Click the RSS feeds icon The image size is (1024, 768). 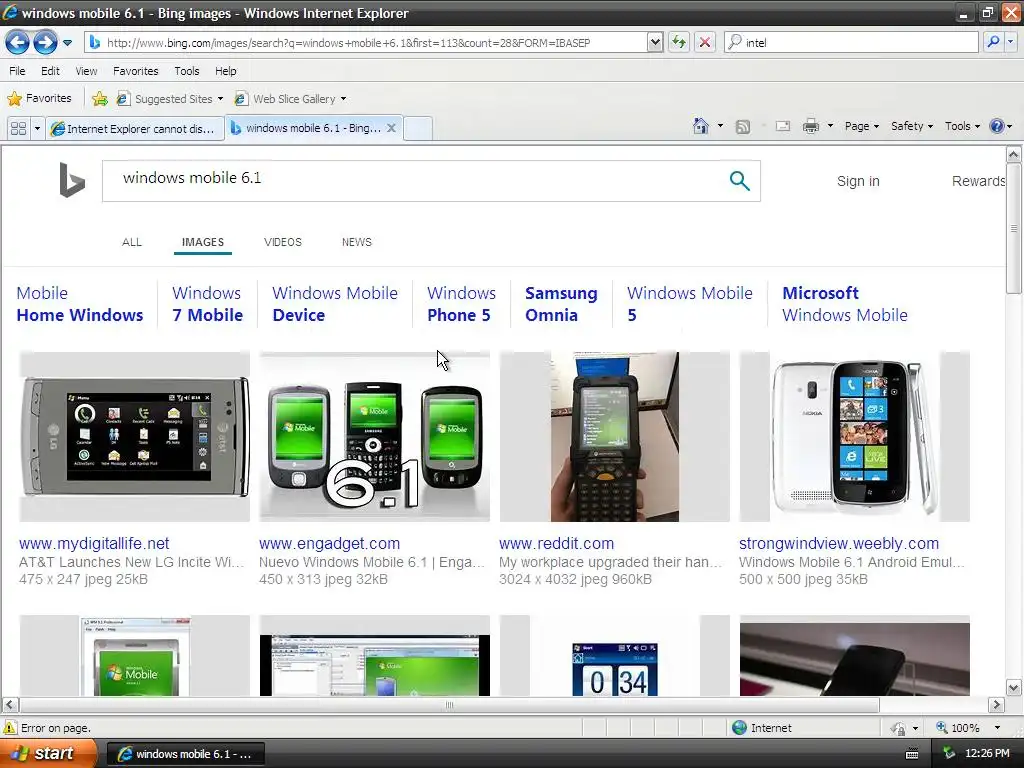coord(743,127)
